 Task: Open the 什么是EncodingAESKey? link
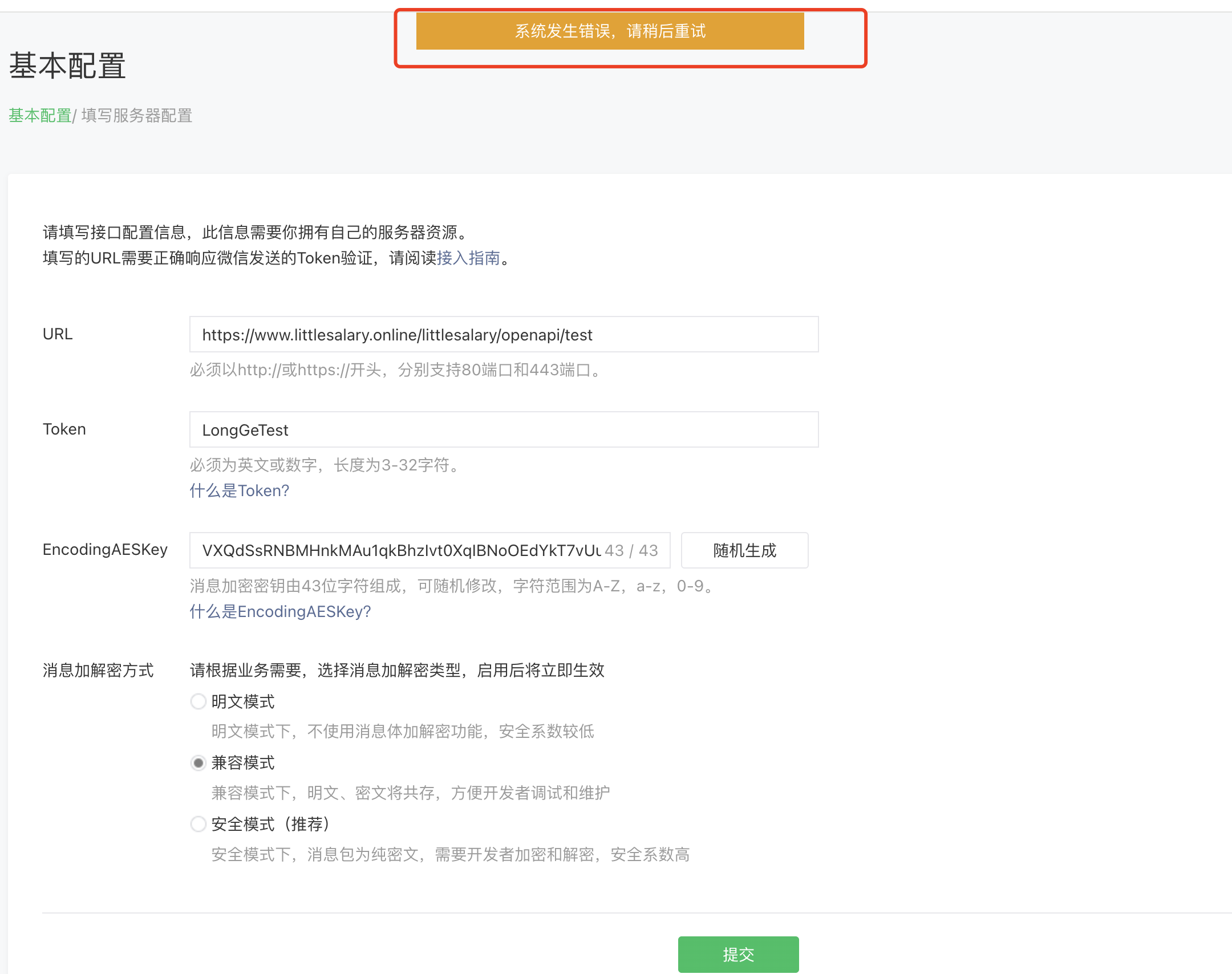[x=280, y=611]
